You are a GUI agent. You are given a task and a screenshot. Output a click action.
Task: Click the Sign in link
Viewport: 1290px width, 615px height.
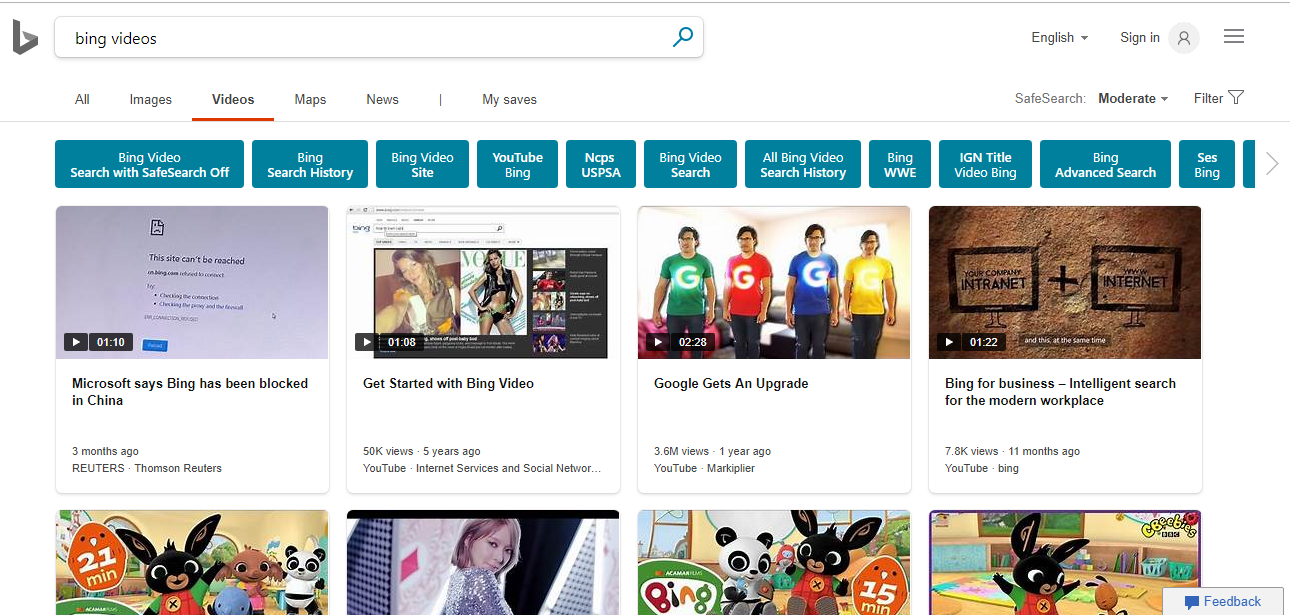1139,37
